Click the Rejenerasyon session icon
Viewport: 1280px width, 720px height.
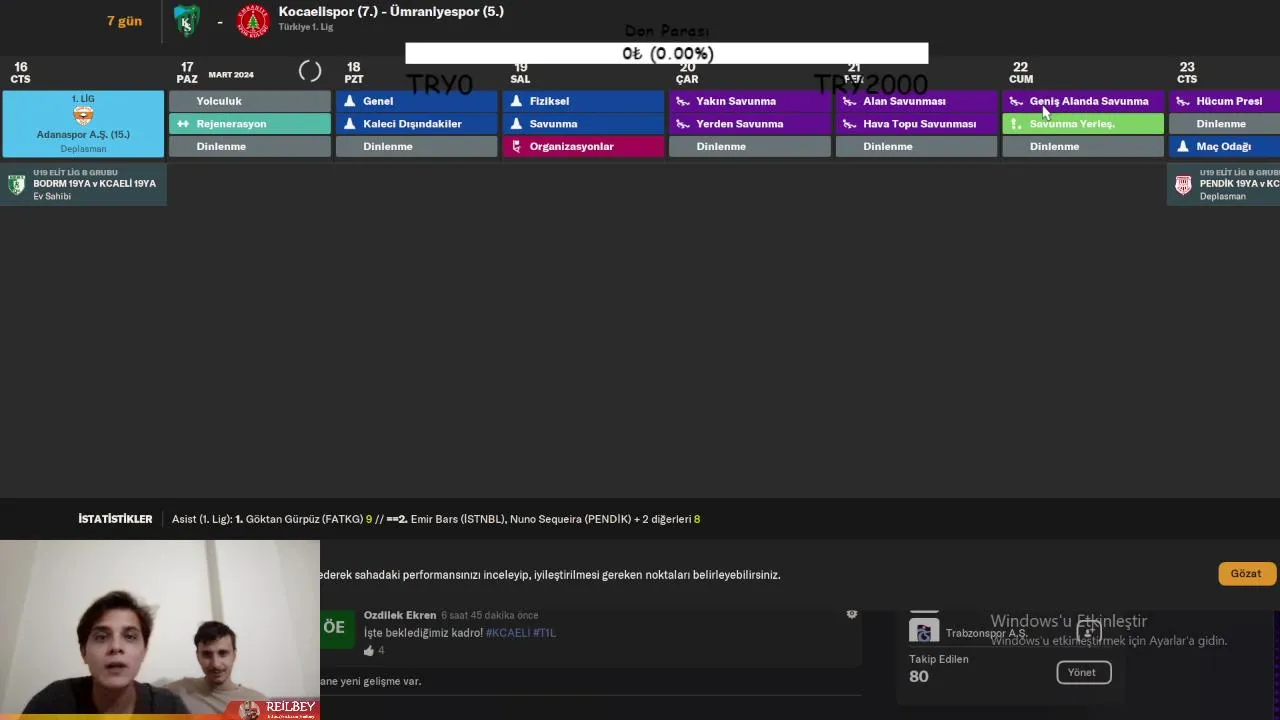coord(183,124)
